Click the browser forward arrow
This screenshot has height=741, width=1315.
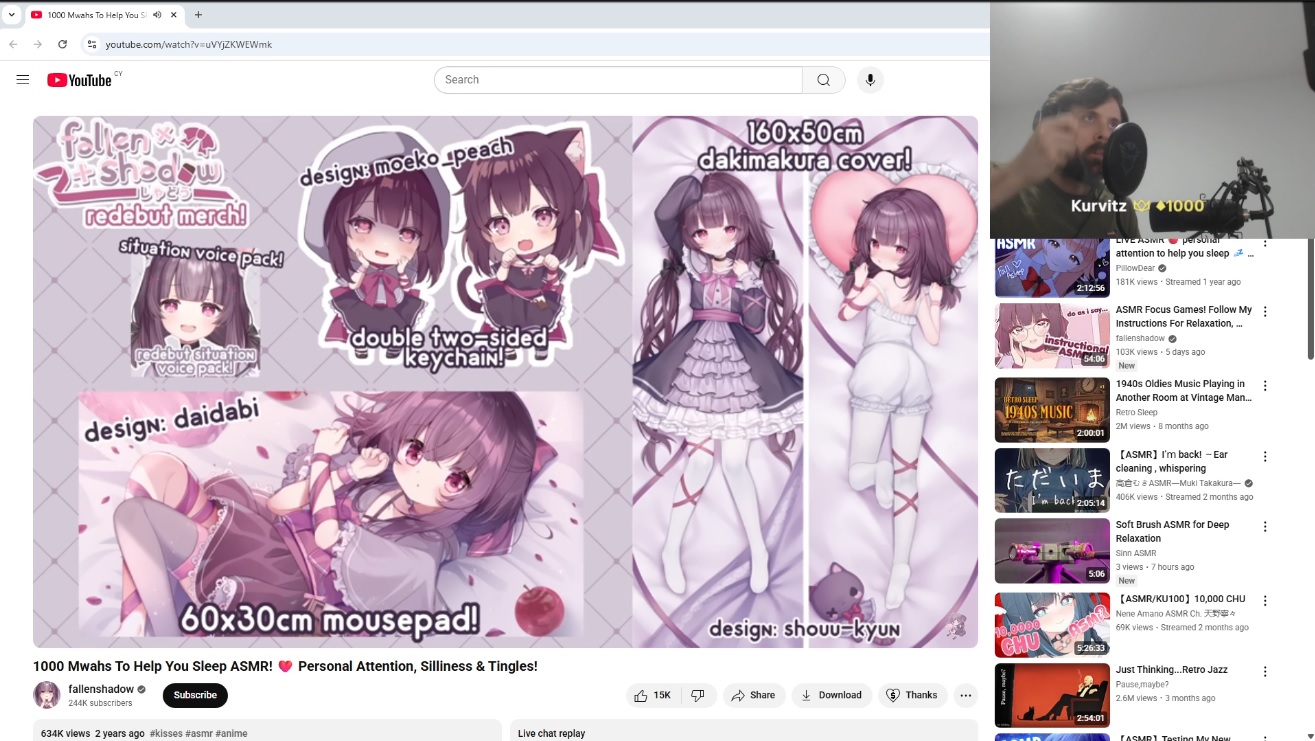point(37,44)
